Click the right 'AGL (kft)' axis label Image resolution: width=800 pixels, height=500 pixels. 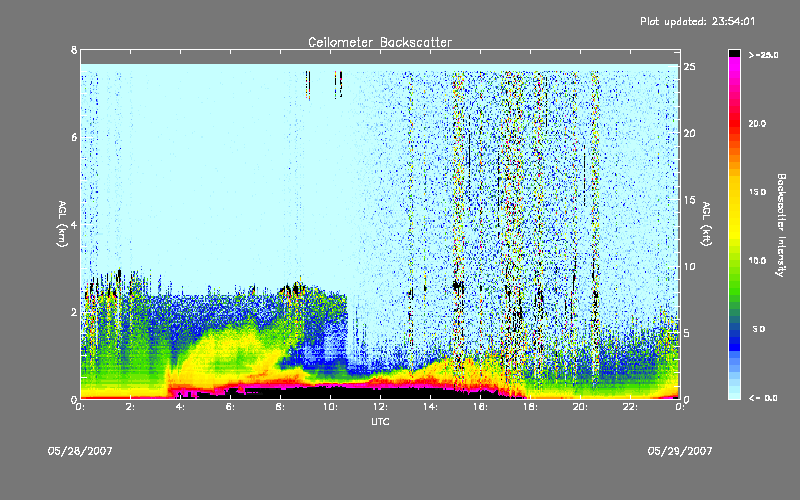click(x=707, y=224)
